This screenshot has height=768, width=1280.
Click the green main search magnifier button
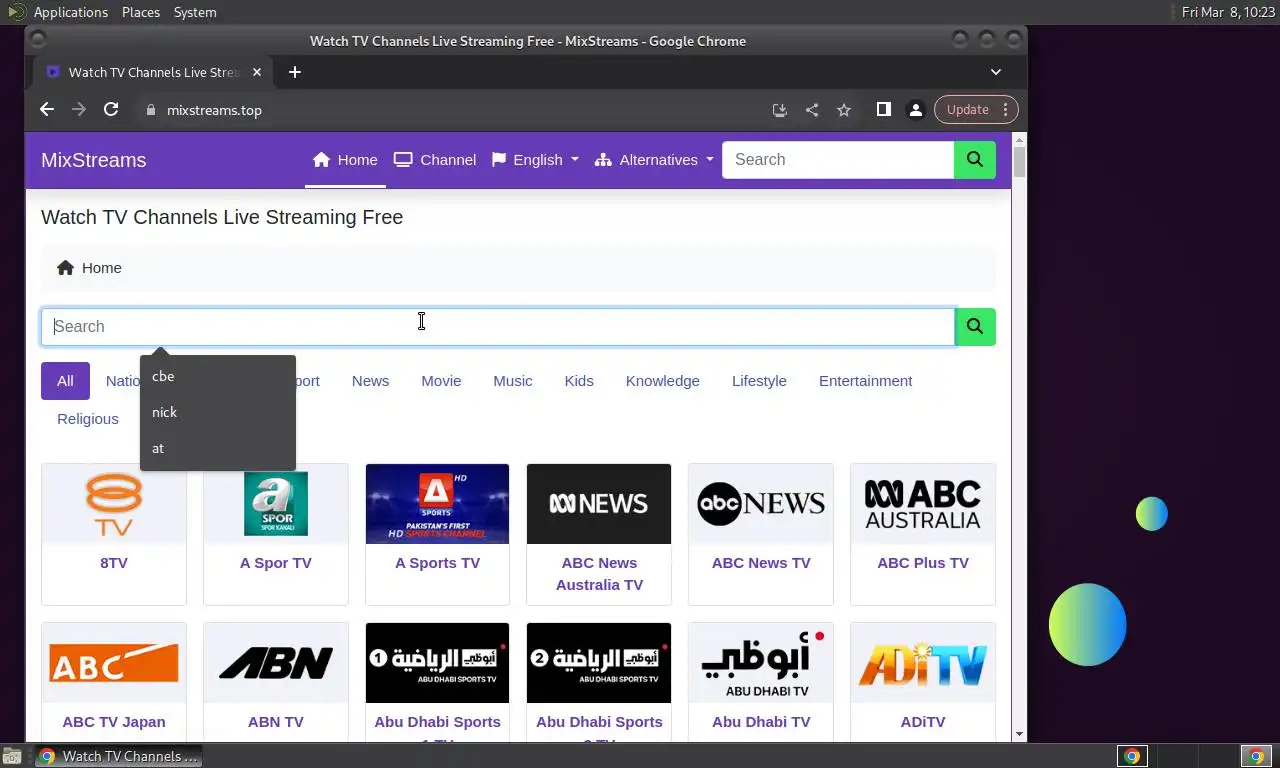click(975, 327)
